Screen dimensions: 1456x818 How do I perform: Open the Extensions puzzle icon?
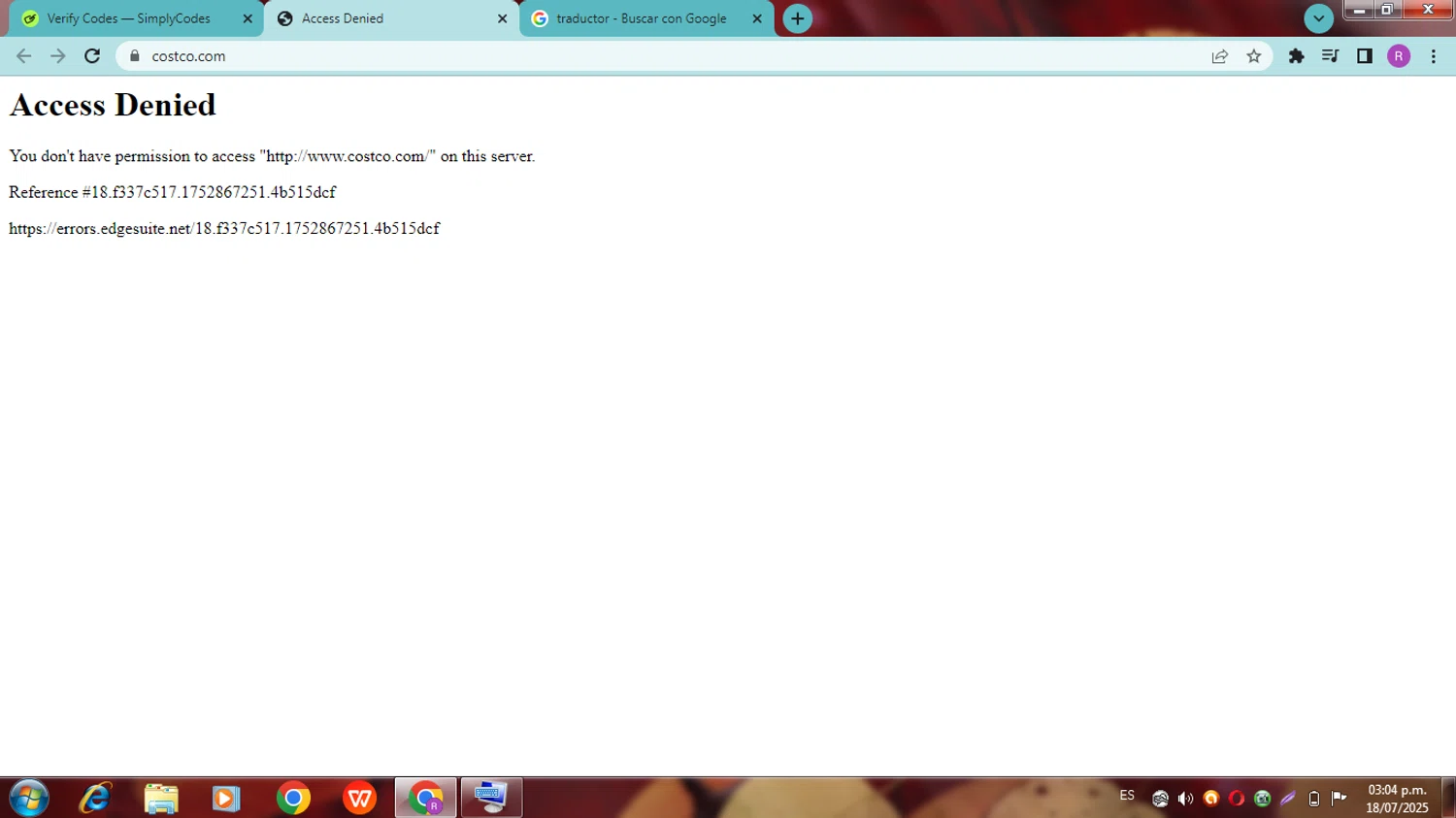1296,56
